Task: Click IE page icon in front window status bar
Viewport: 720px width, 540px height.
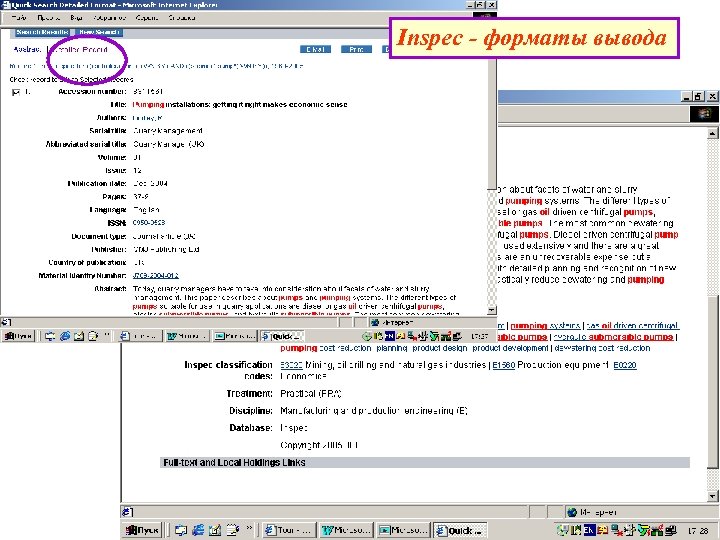Action: coord(6,322)
